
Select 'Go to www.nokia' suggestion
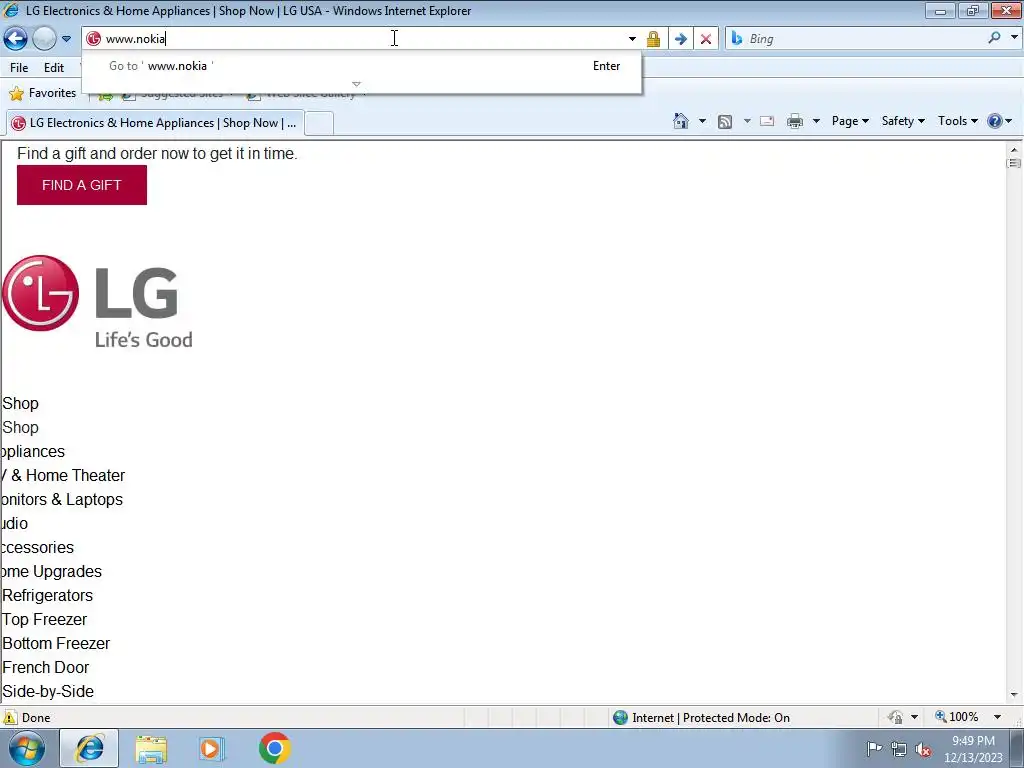(361, 66)
